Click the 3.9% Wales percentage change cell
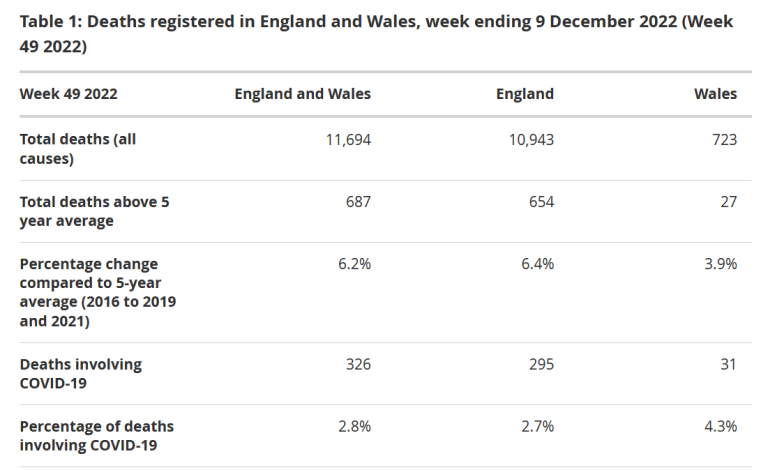Viewport: 768px width, 470px height. (721, 264)
